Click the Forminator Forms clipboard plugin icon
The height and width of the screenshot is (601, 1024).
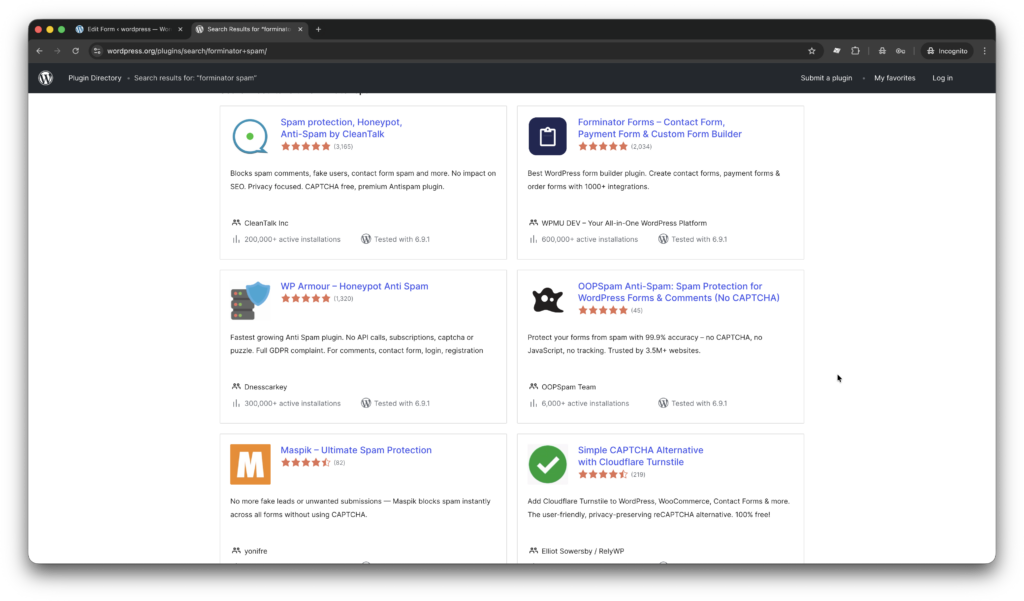pyautogui.click(x=547, y=135)
